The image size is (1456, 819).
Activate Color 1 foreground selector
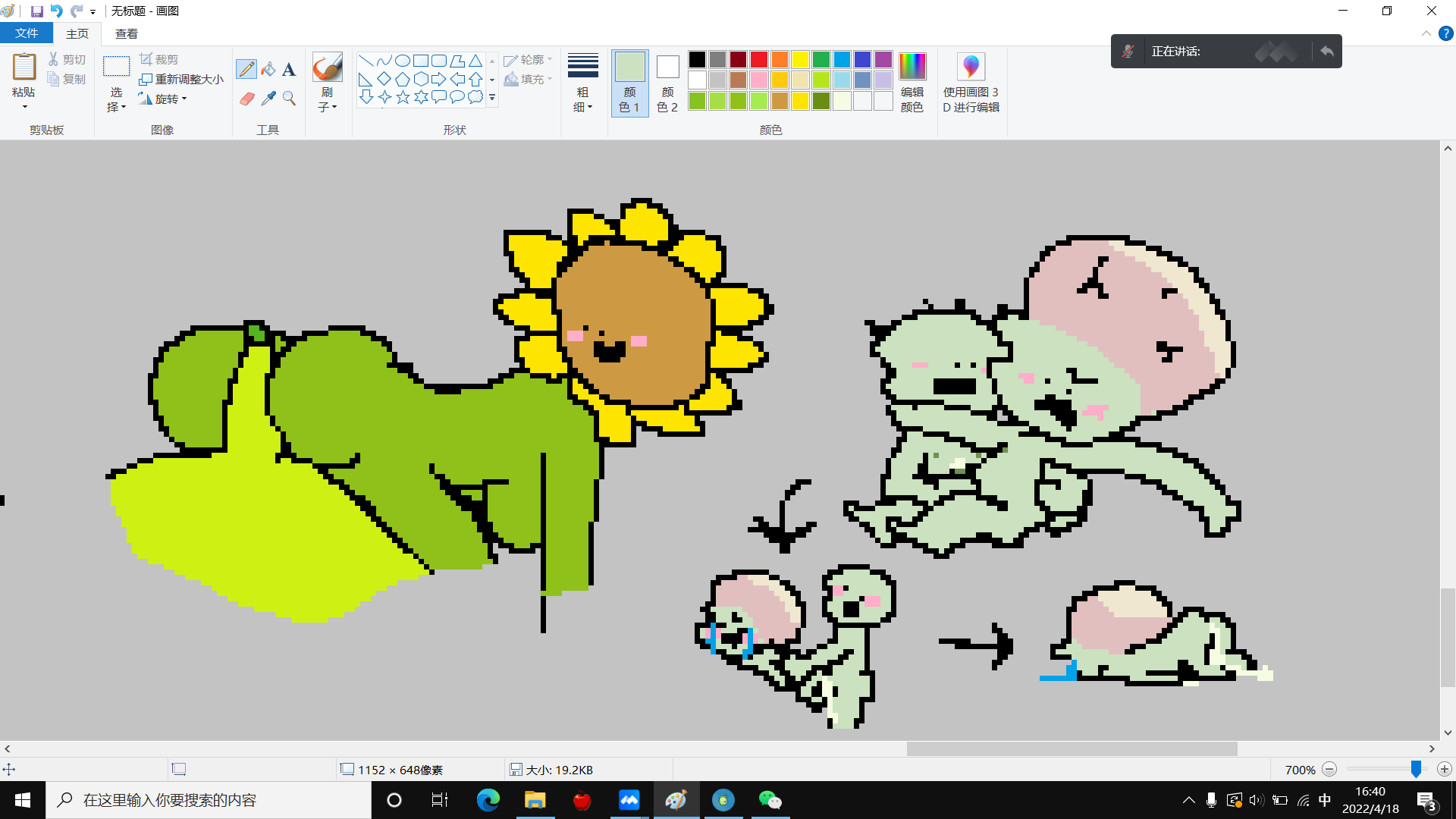tap(629, 83)
